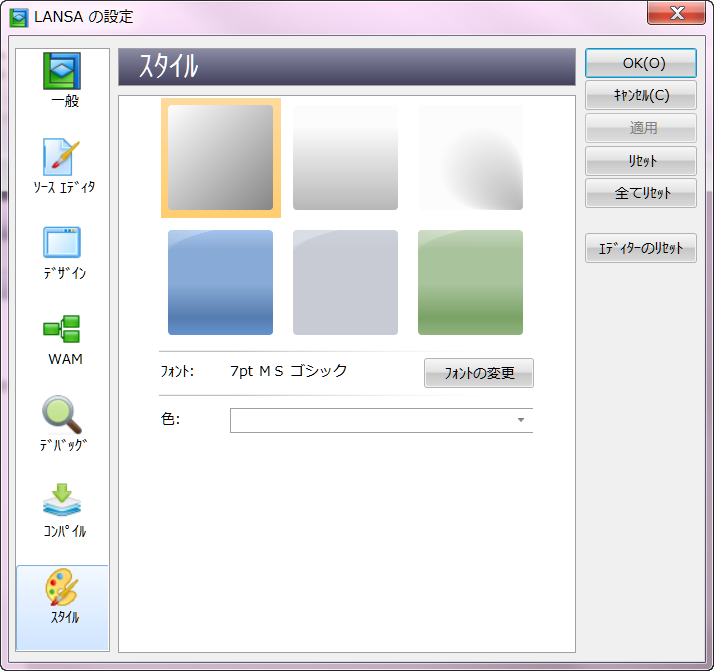This screenshot has height=671, width=714.
Task: Open the 色 color dropdown
Action: point(382,420)
